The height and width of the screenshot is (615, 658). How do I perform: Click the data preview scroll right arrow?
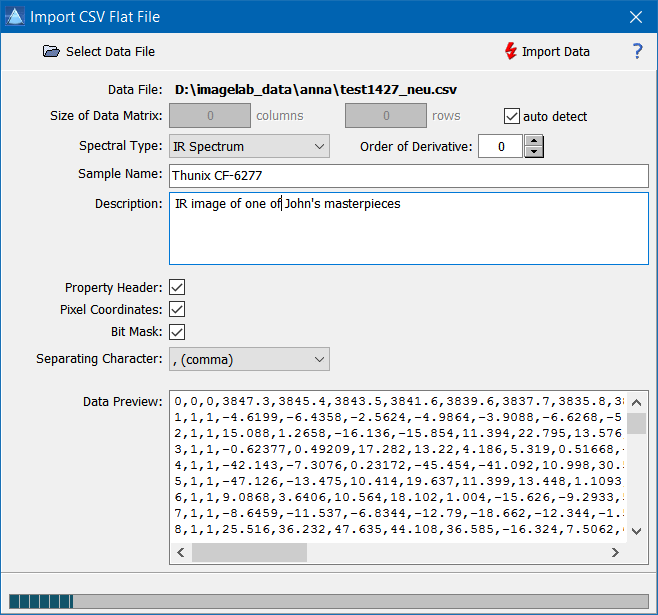[x=615, y=552]
